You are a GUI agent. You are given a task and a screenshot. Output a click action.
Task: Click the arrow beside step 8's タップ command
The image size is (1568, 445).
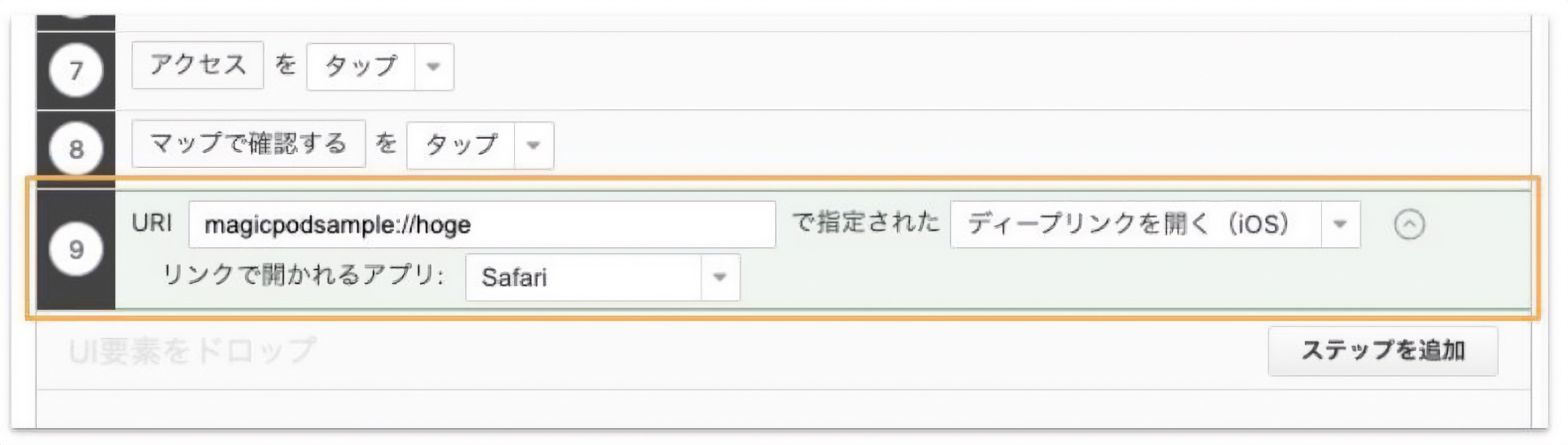tap(533, 145)
